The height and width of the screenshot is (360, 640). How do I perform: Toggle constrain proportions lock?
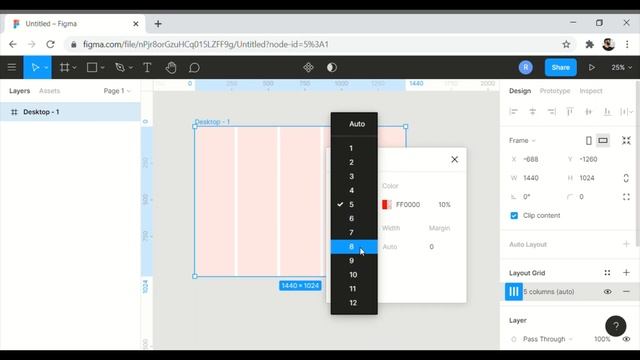[626, 178]
